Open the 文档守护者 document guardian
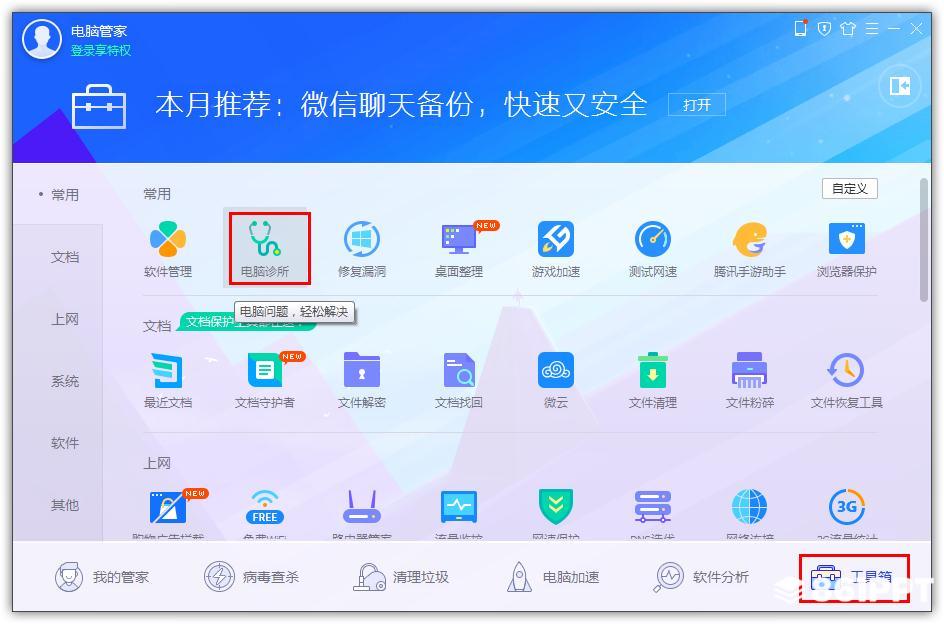The width and height of the screenshot is (944, 624). (x=265, y=380)
